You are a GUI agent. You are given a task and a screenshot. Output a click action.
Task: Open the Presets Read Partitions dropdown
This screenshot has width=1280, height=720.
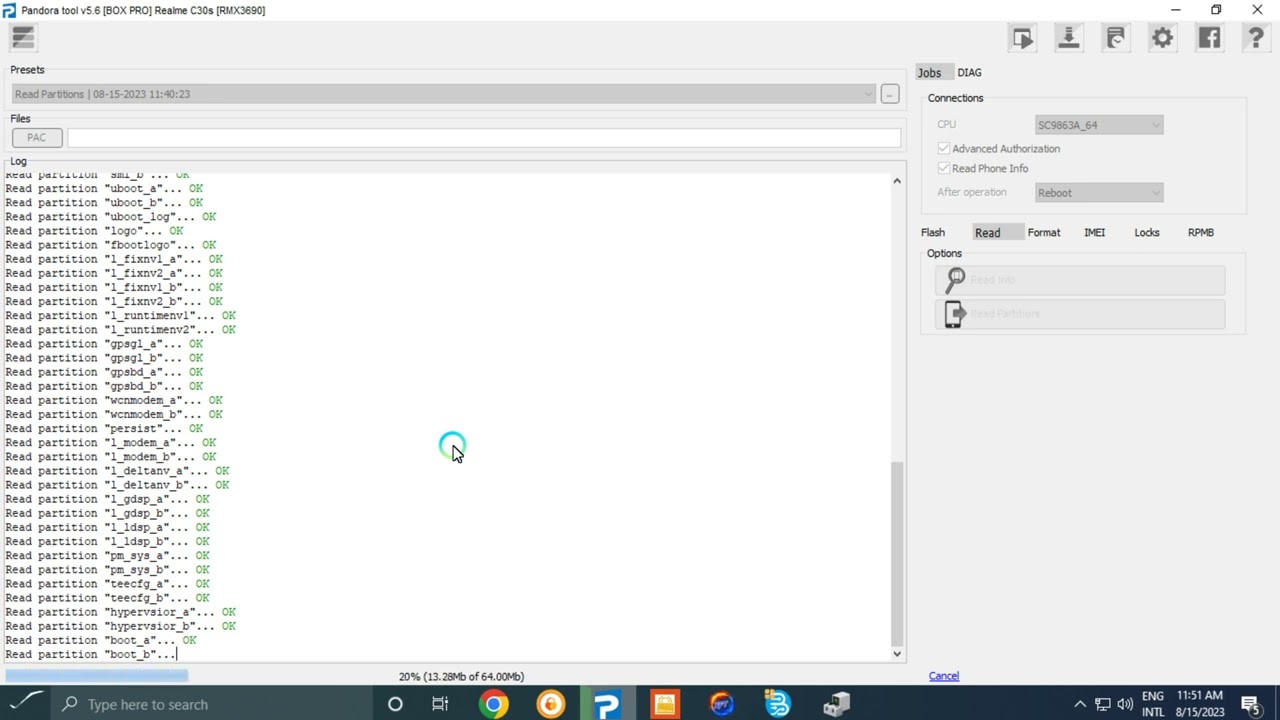pyautogui.click(x=443, y=94)
